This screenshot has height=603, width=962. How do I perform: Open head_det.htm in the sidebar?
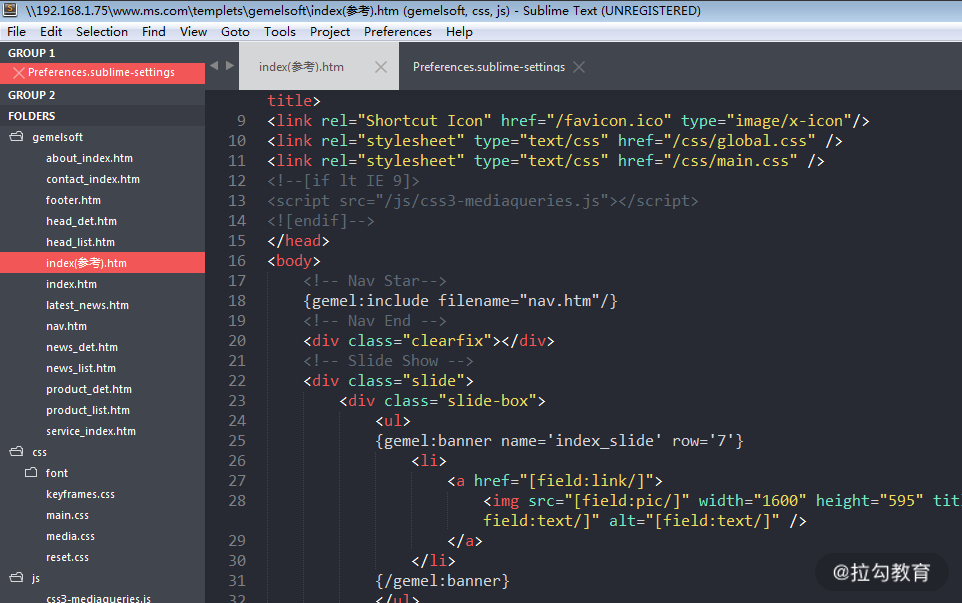[81, 221]
